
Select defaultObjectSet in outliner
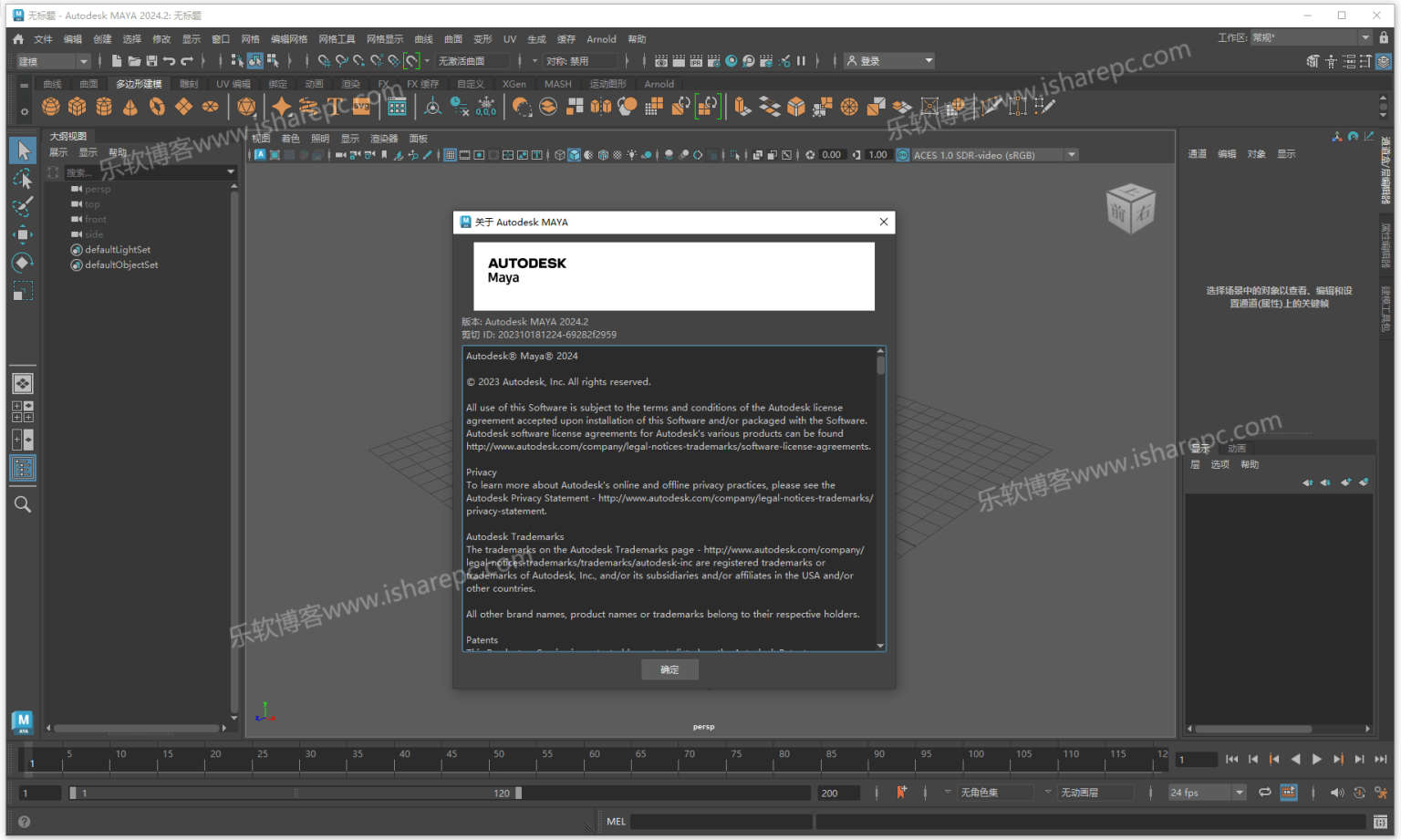pyautogui.click(x=121, y=264)
